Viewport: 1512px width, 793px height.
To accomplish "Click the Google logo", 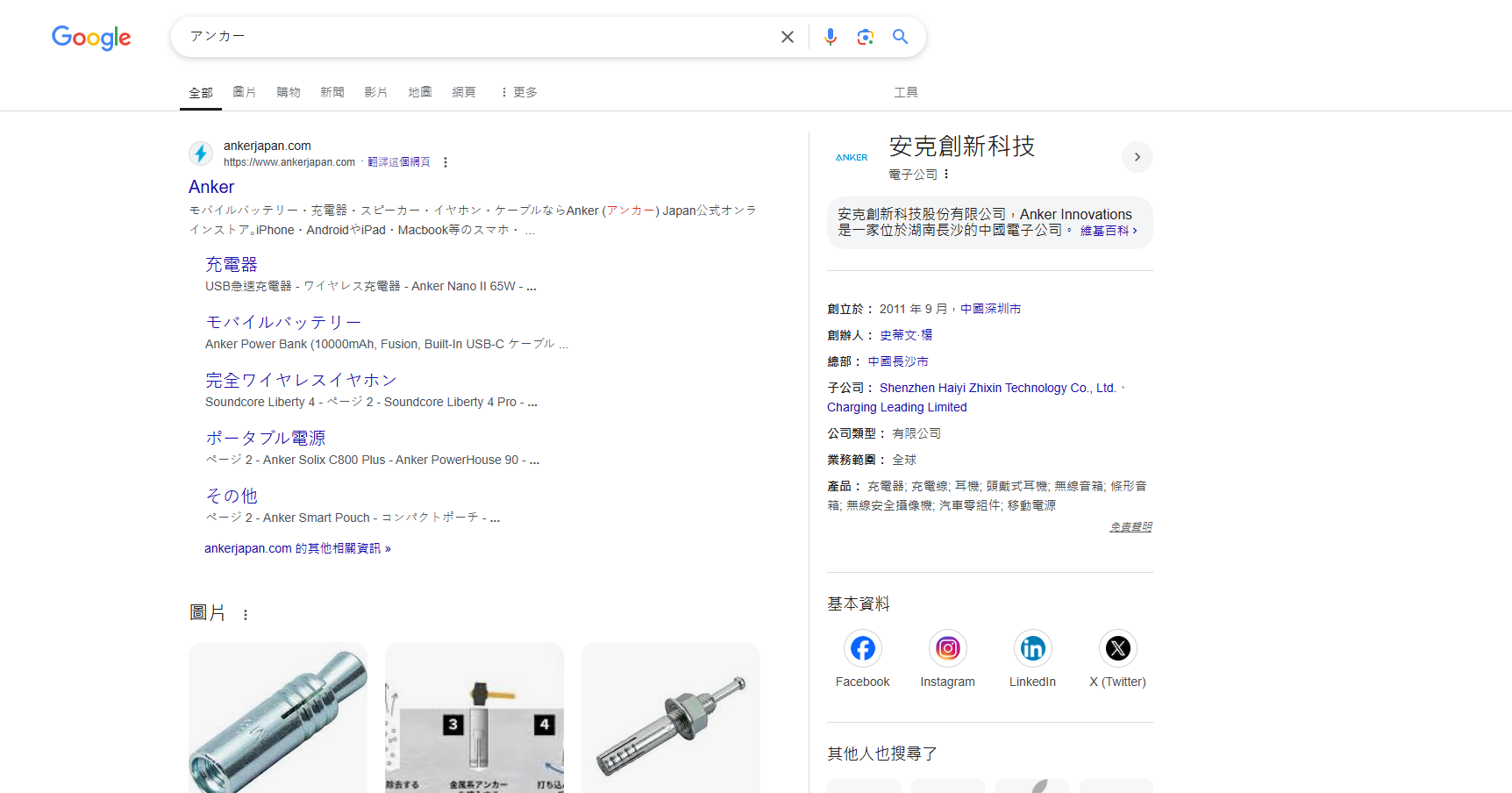I will click(x=91, y=37).
